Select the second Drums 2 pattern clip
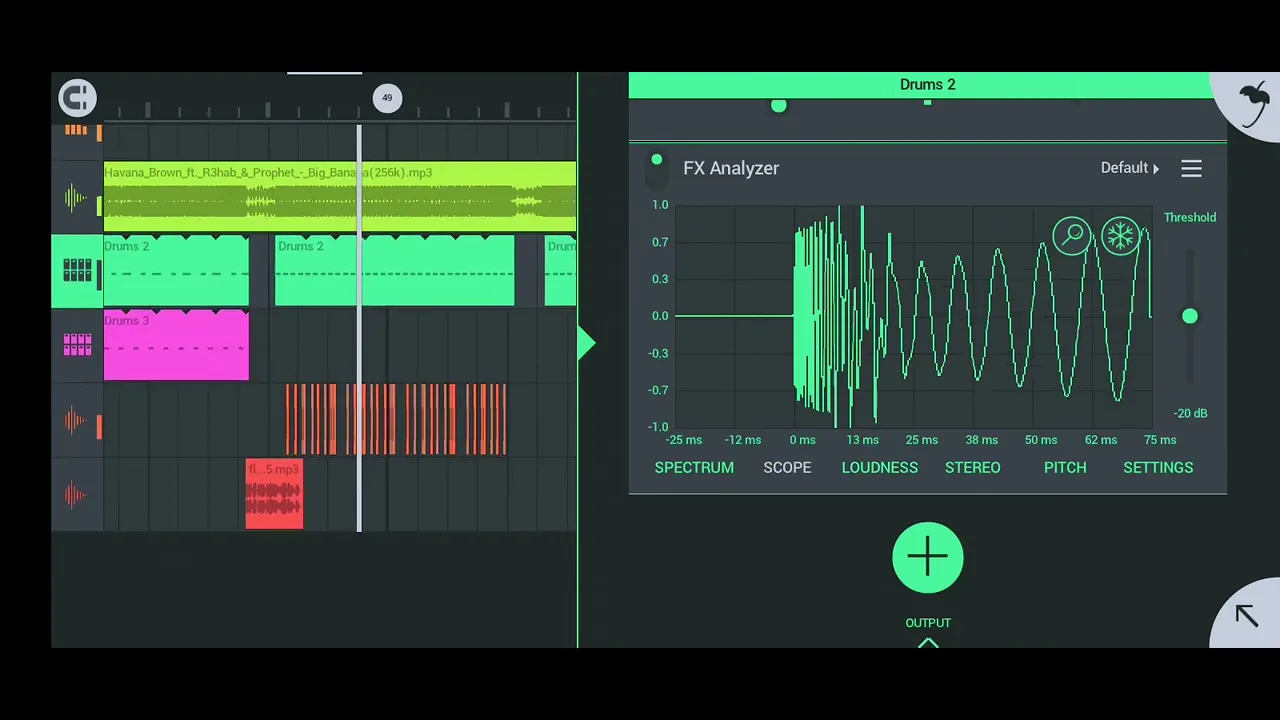The image size is (1280, 720). [x=395, y=271]
